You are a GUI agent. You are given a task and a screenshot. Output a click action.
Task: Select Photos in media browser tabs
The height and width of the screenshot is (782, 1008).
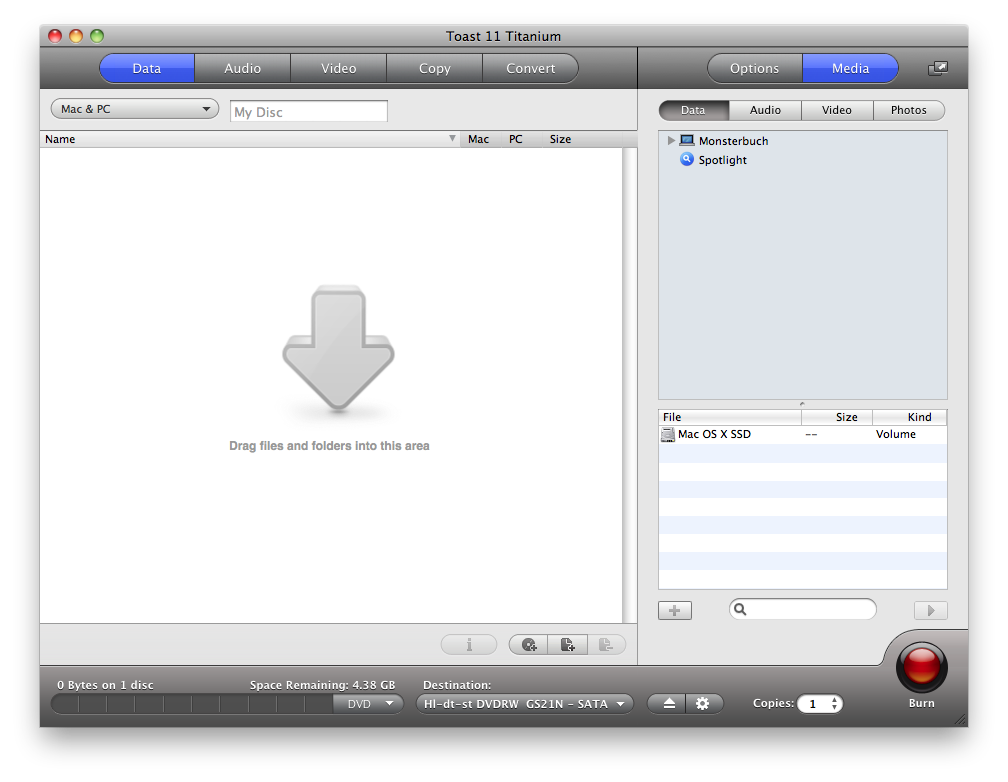click(909, 110)
